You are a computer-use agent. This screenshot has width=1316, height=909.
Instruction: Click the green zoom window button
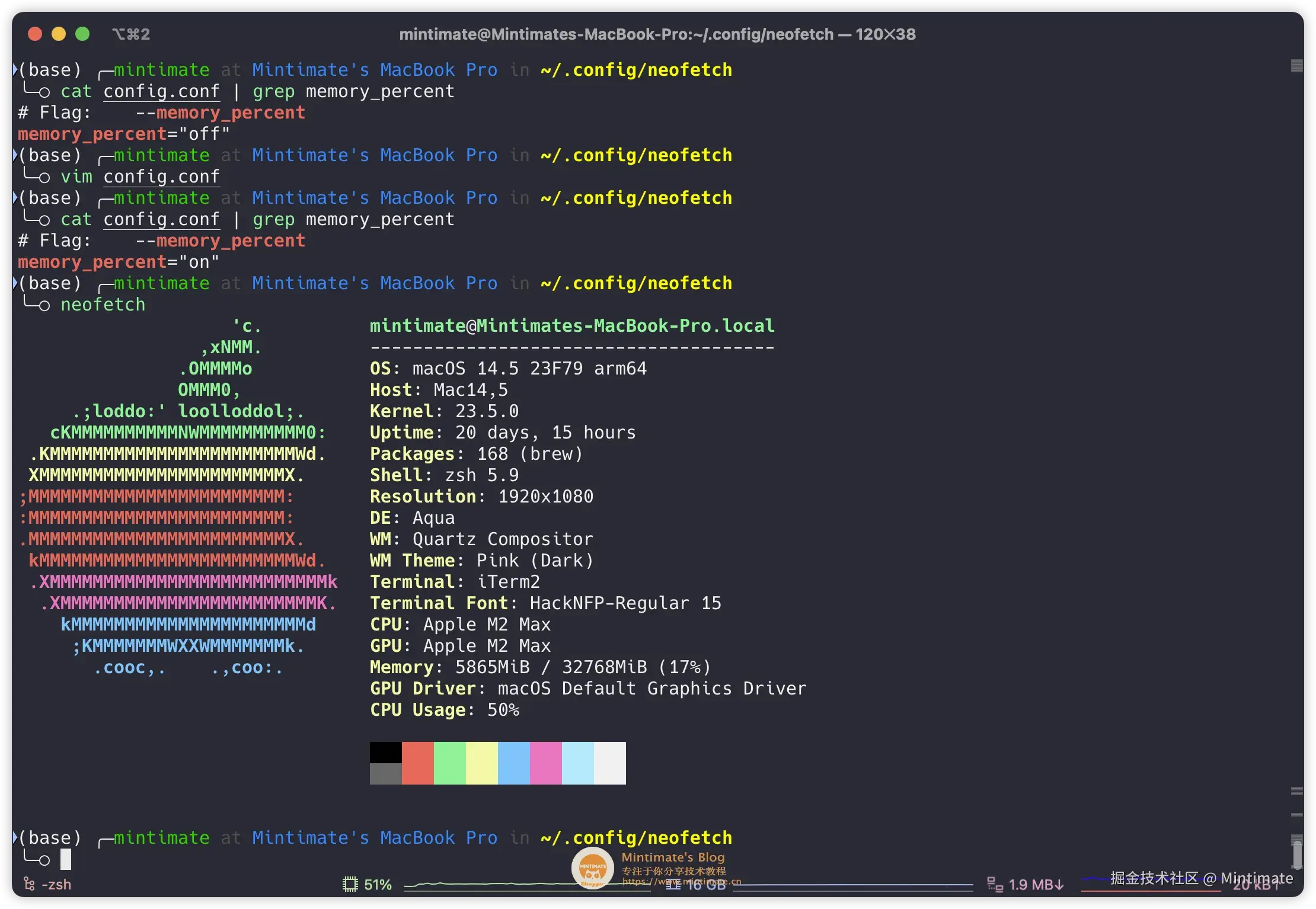[82, 34]
